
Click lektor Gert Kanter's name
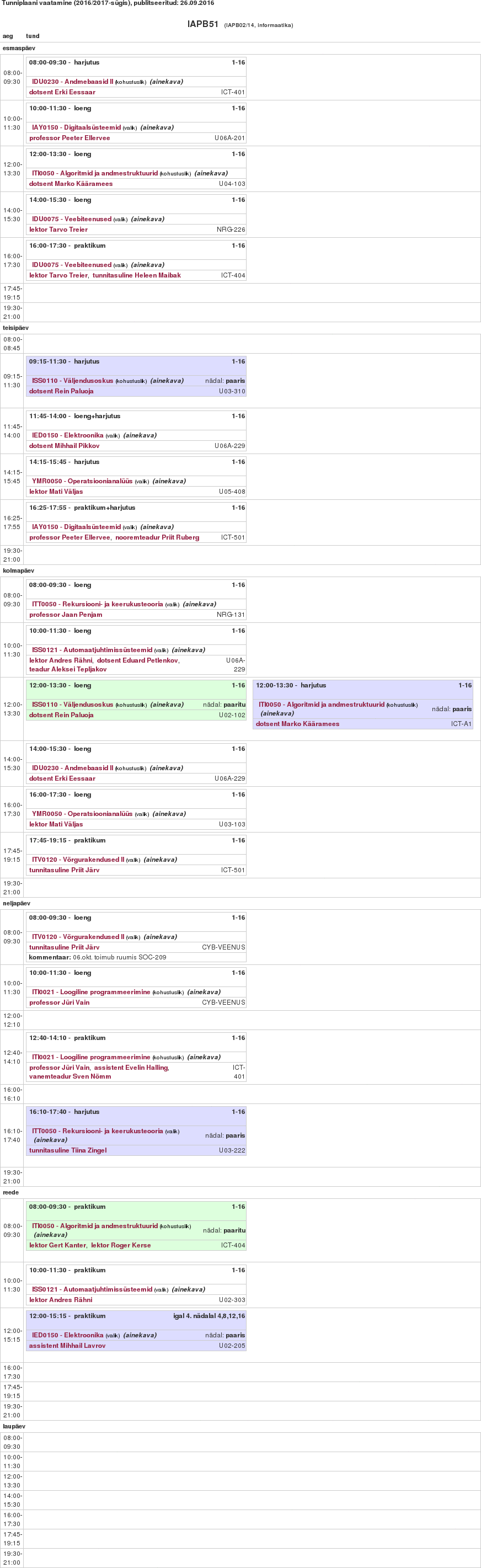tap(58, 1245)
